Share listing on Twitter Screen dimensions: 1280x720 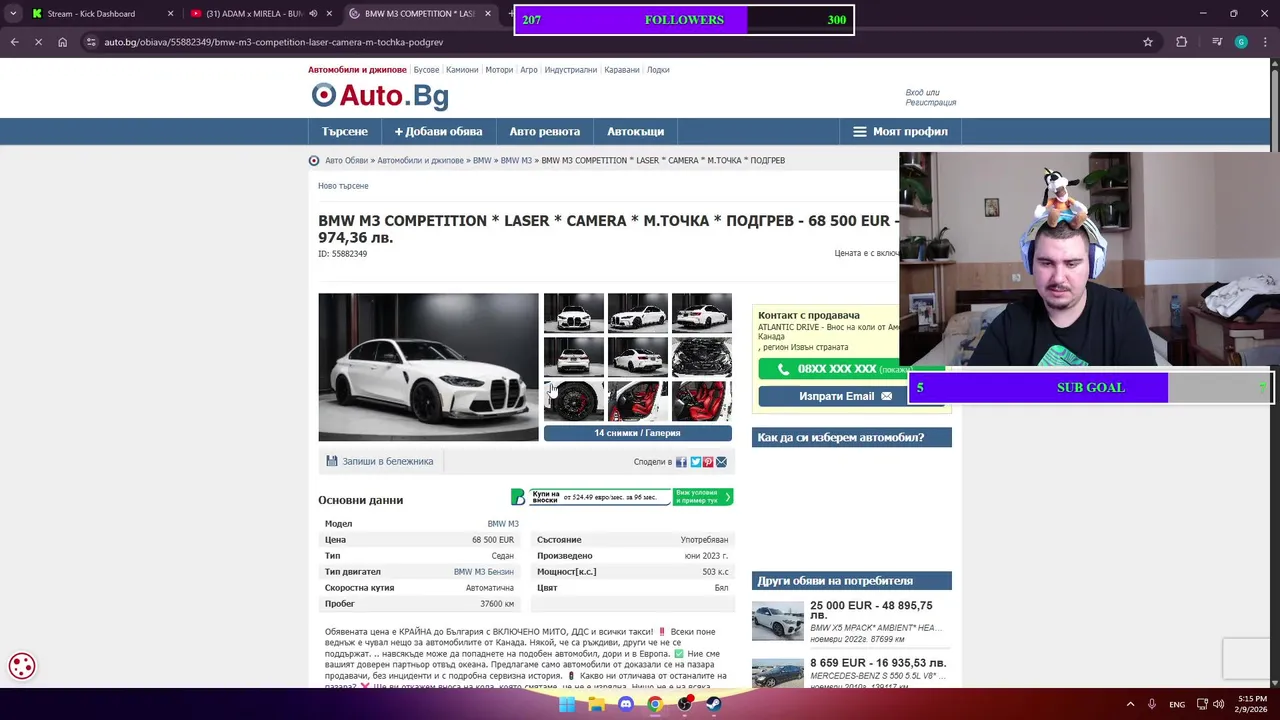click(x=695, y=462)
